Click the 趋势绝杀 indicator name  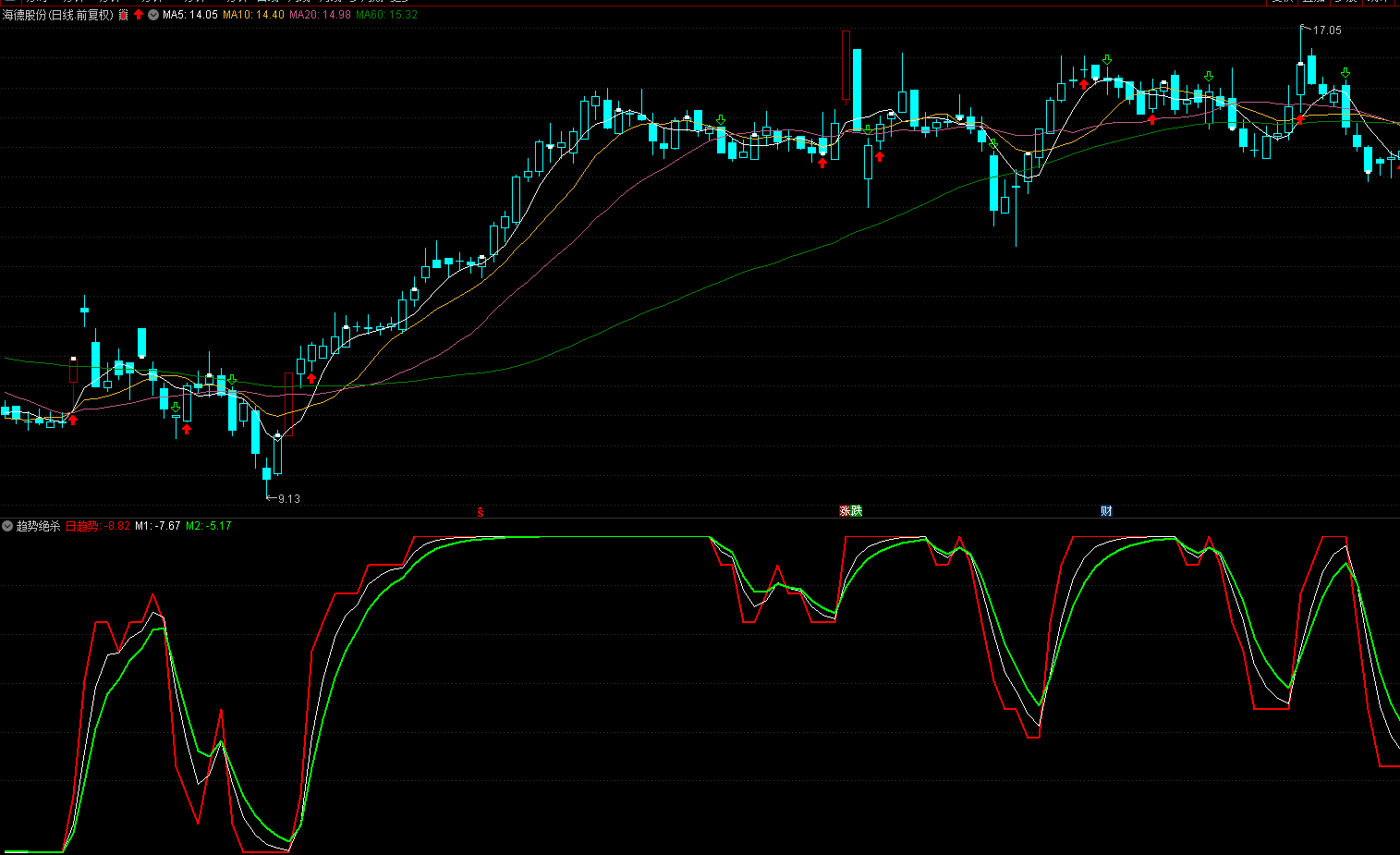click(38, 526)
